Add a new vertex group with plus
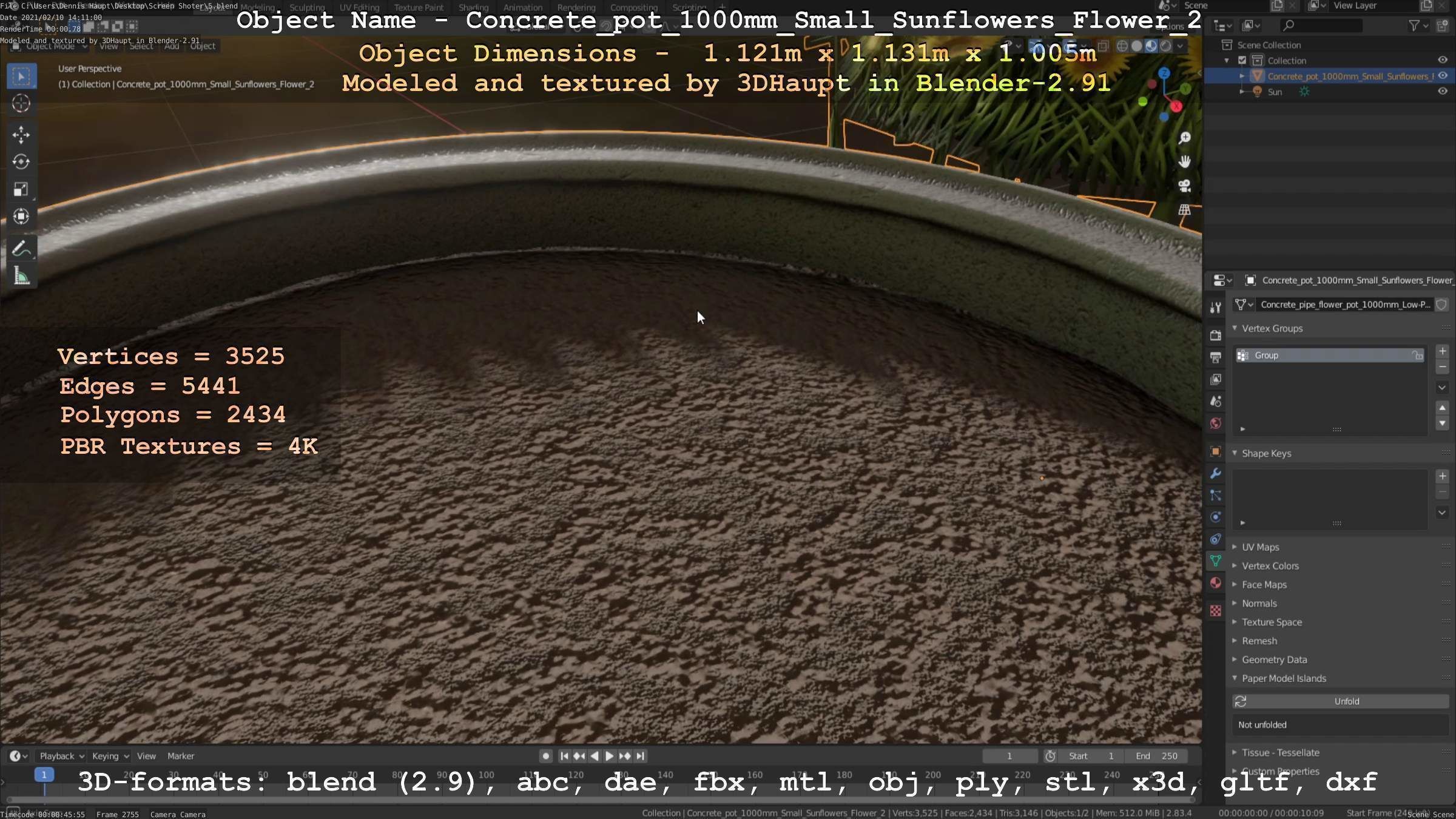This screenshot has height=819, width=1456. coord(1443,351)
